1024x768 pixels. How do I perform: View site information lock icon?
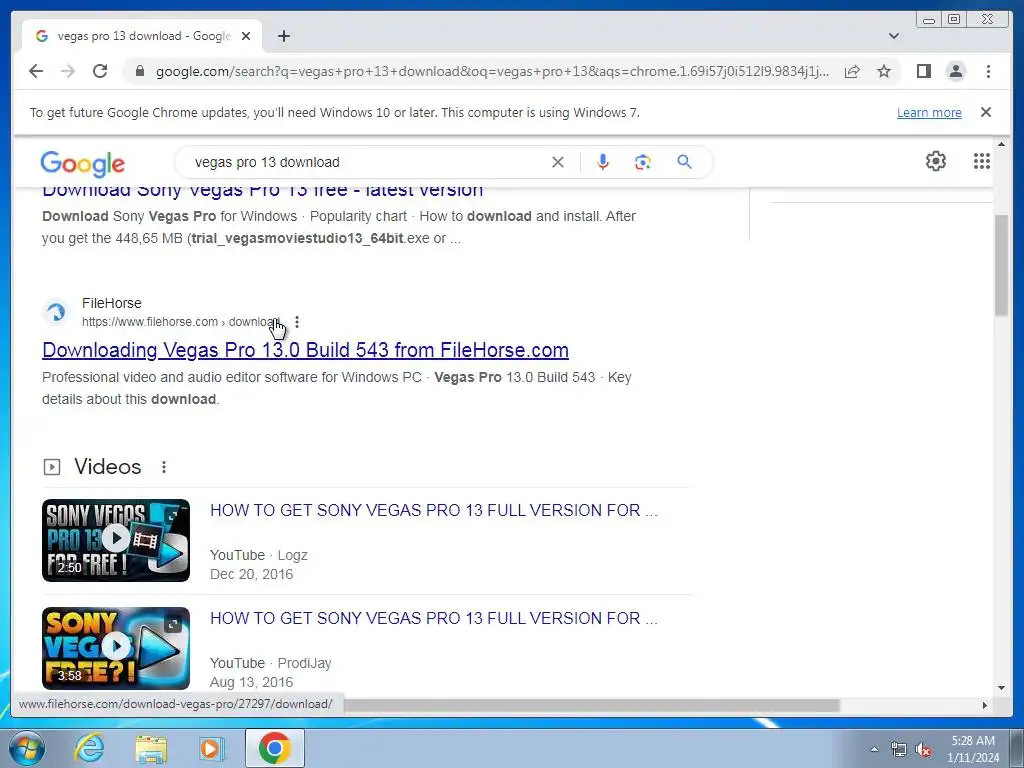(140, 71)
